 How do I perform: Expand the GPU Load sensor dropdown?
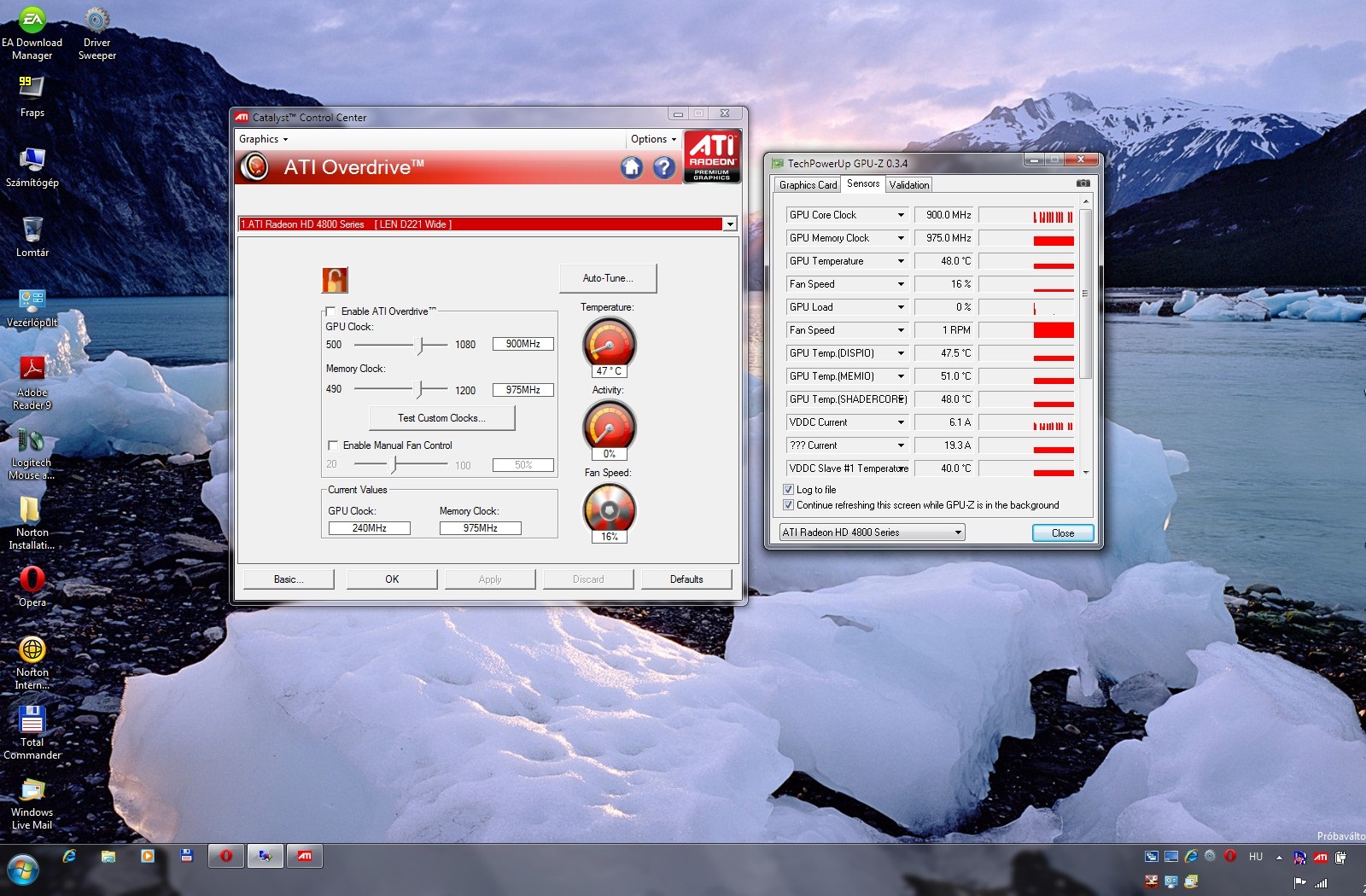pos(901,307)
